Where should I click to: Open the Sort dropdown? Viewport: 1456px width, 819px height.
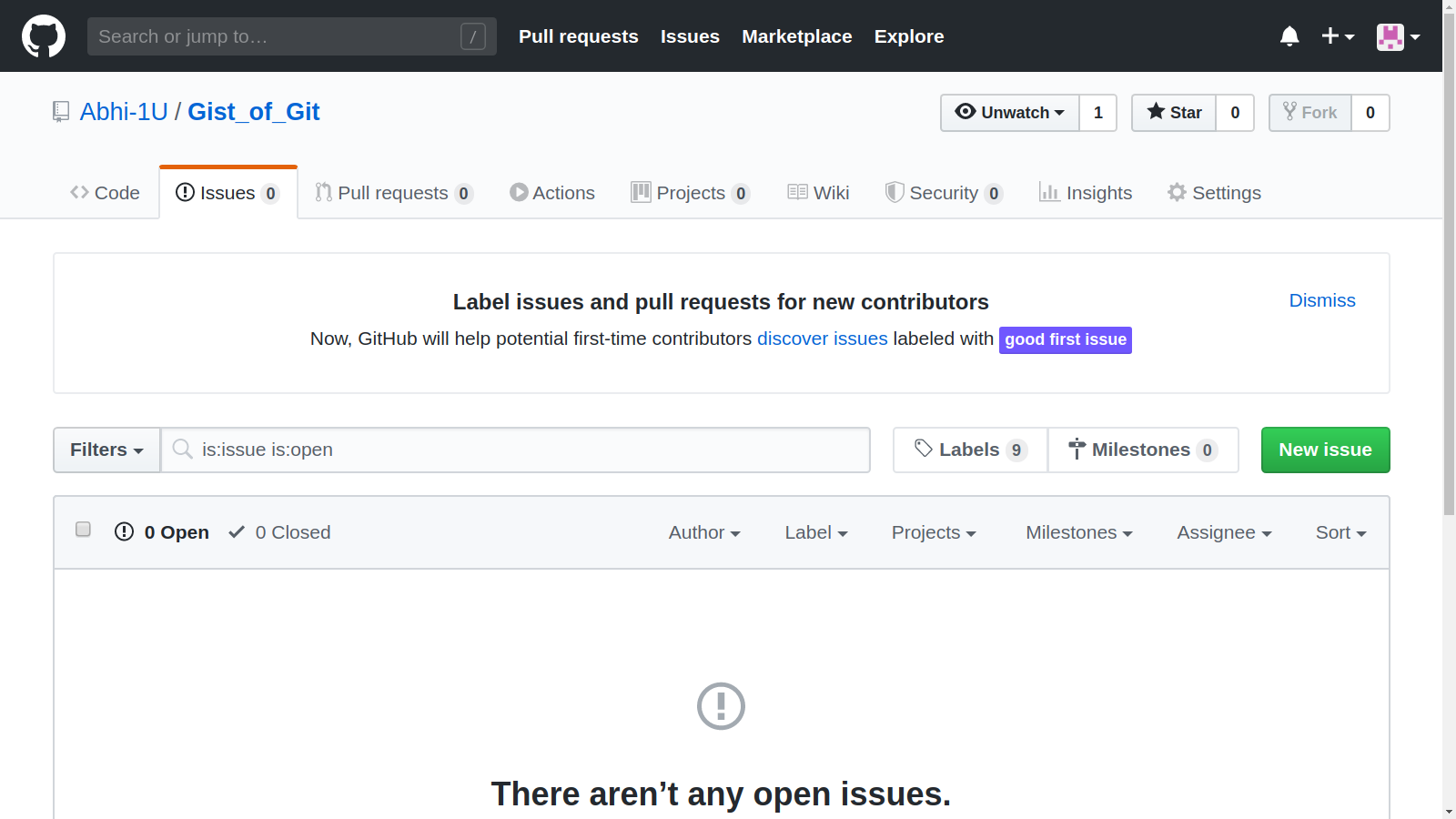tap(1341, 532)
